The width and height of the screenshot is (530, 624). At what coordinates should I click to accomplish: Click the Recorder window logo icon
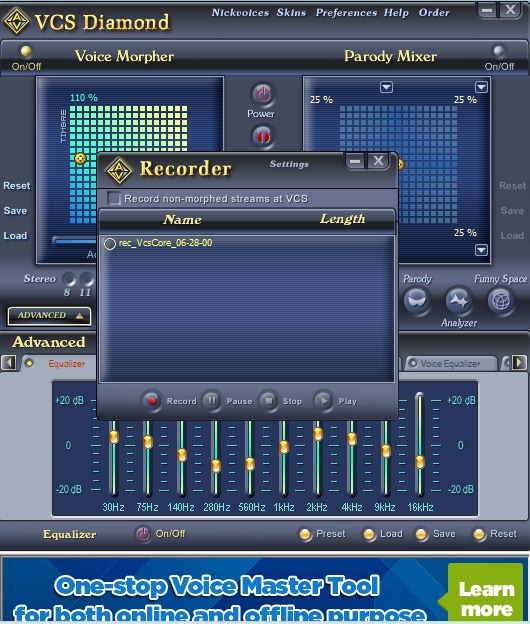119,171
